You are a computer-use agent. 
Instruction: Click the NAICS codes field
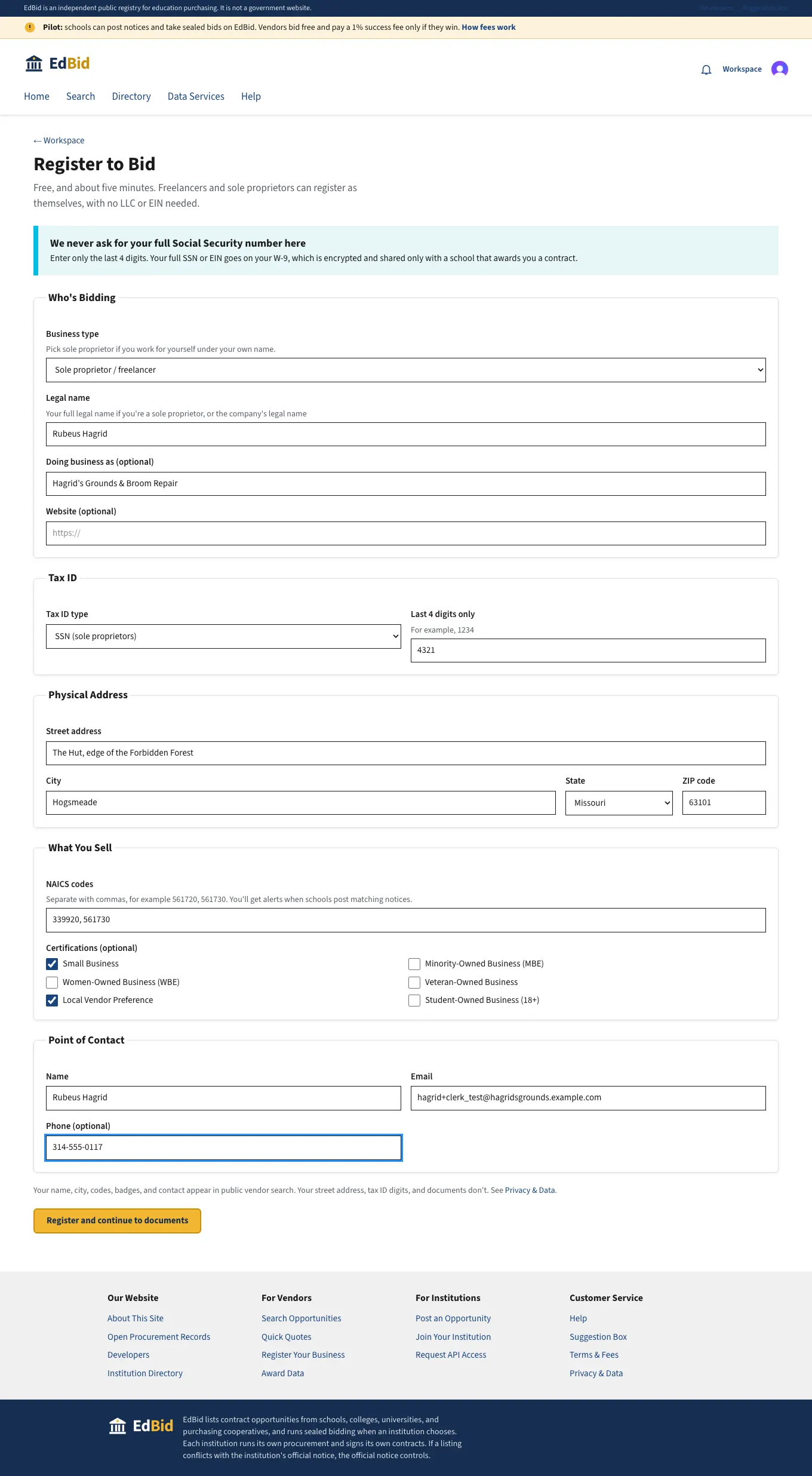[406, 920]
